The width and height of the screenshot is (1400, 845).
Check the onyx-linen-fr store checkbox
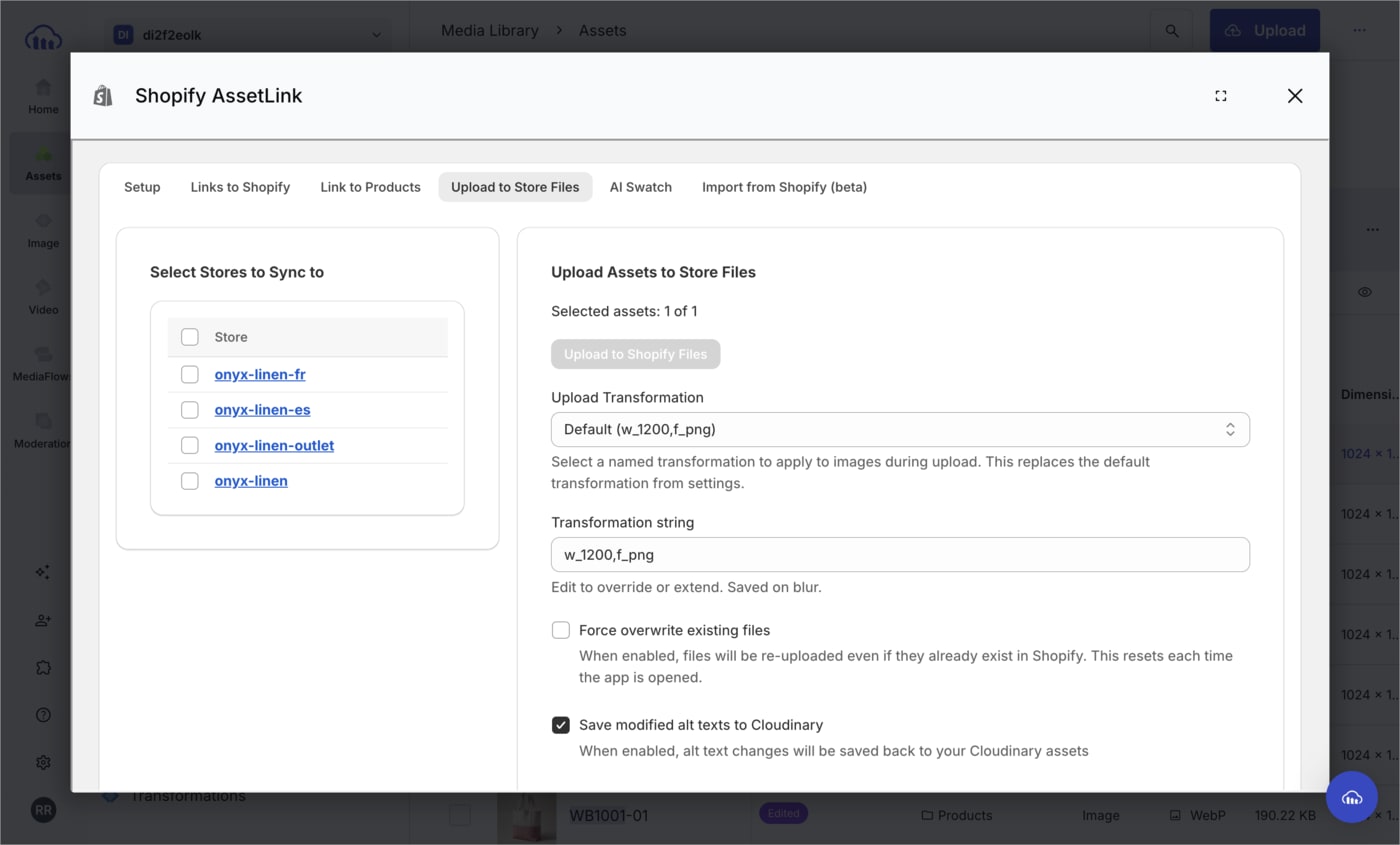[x=190, y=374]
